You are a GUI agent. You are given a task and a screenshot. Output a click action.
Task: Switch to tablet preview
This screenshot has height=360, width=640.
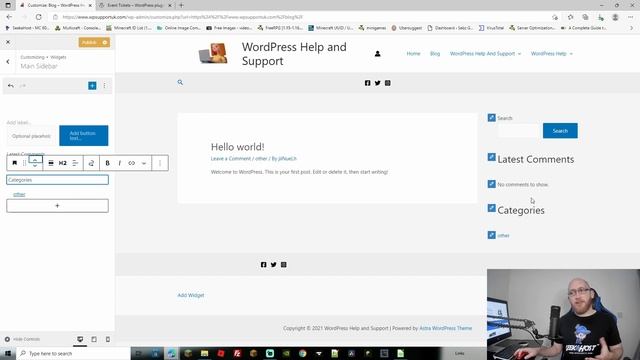(x=94, y=339)
